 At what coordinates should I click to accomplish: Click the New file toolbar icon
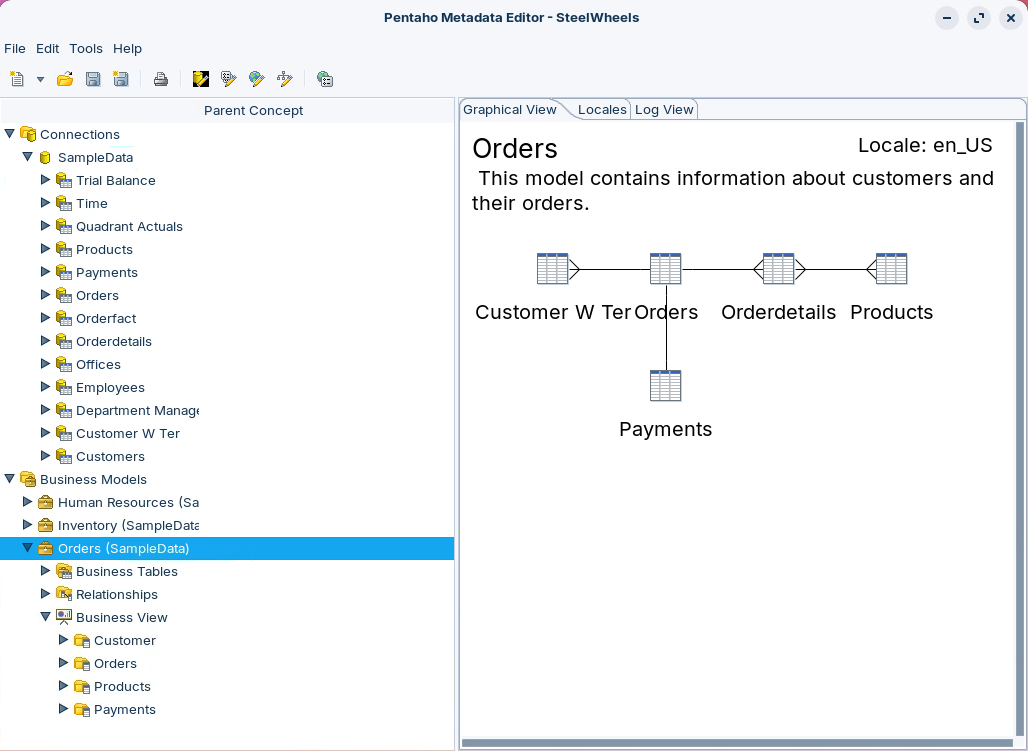point(17,79)
